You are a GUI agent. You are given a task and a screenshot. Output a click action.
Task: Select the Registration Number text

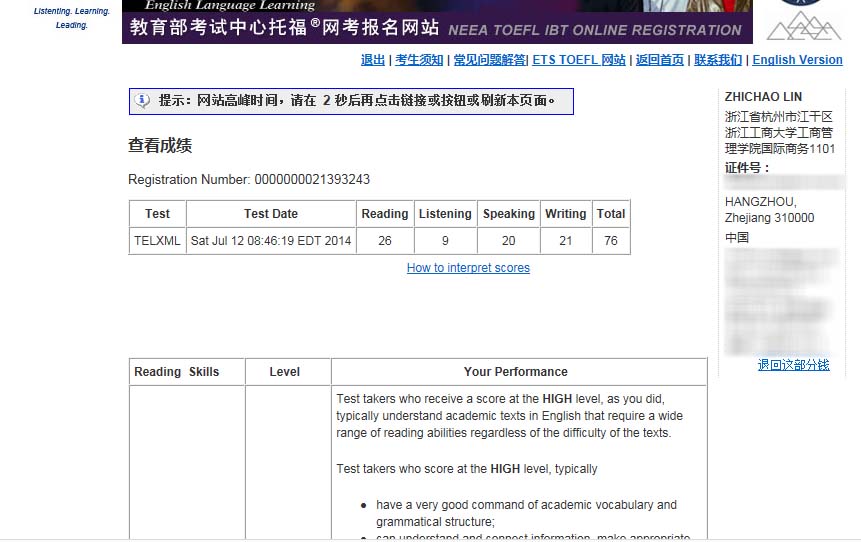249,180
